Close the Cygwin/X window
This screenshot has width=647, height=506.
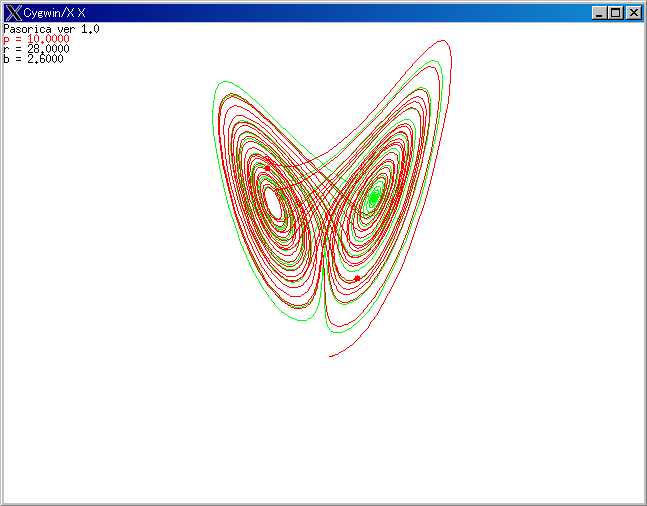click(x=634, y=13)
